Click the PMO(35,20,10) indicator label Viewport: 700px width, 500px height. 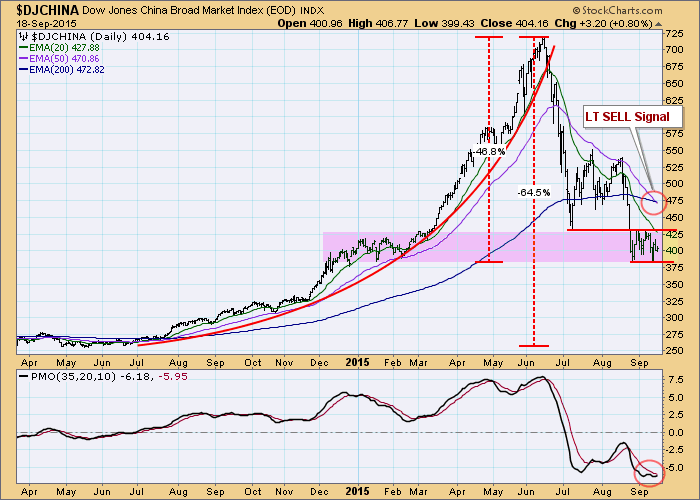74,376
